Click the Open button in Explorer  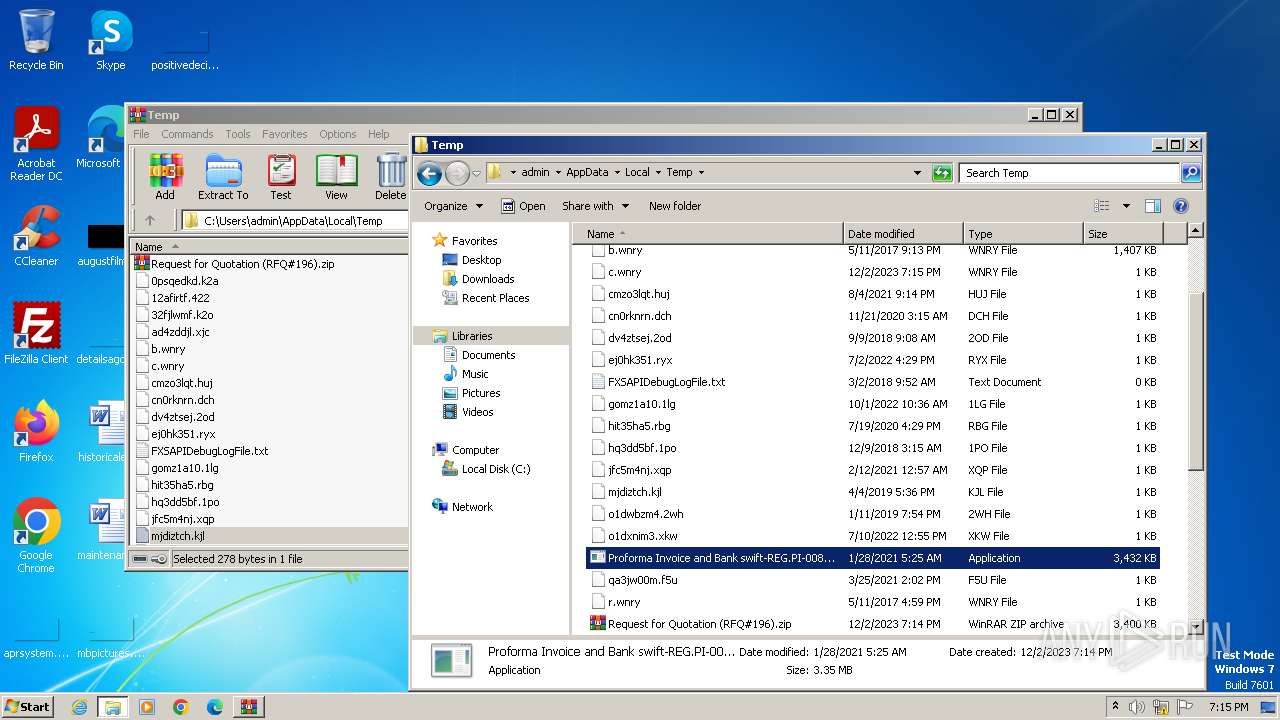click(523, 206)
